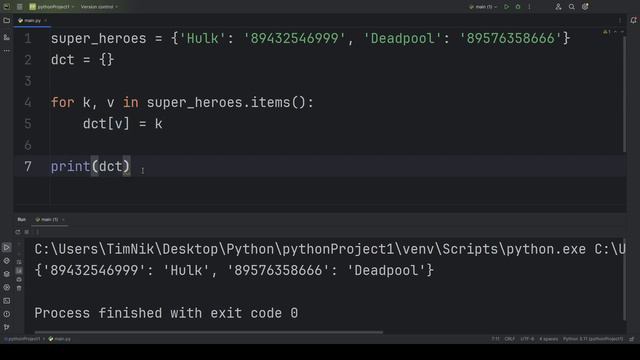This screenshot has height=360, width=640.
Task: Open Python interpreter status bar entry
Action: click(x=593, y=339)
